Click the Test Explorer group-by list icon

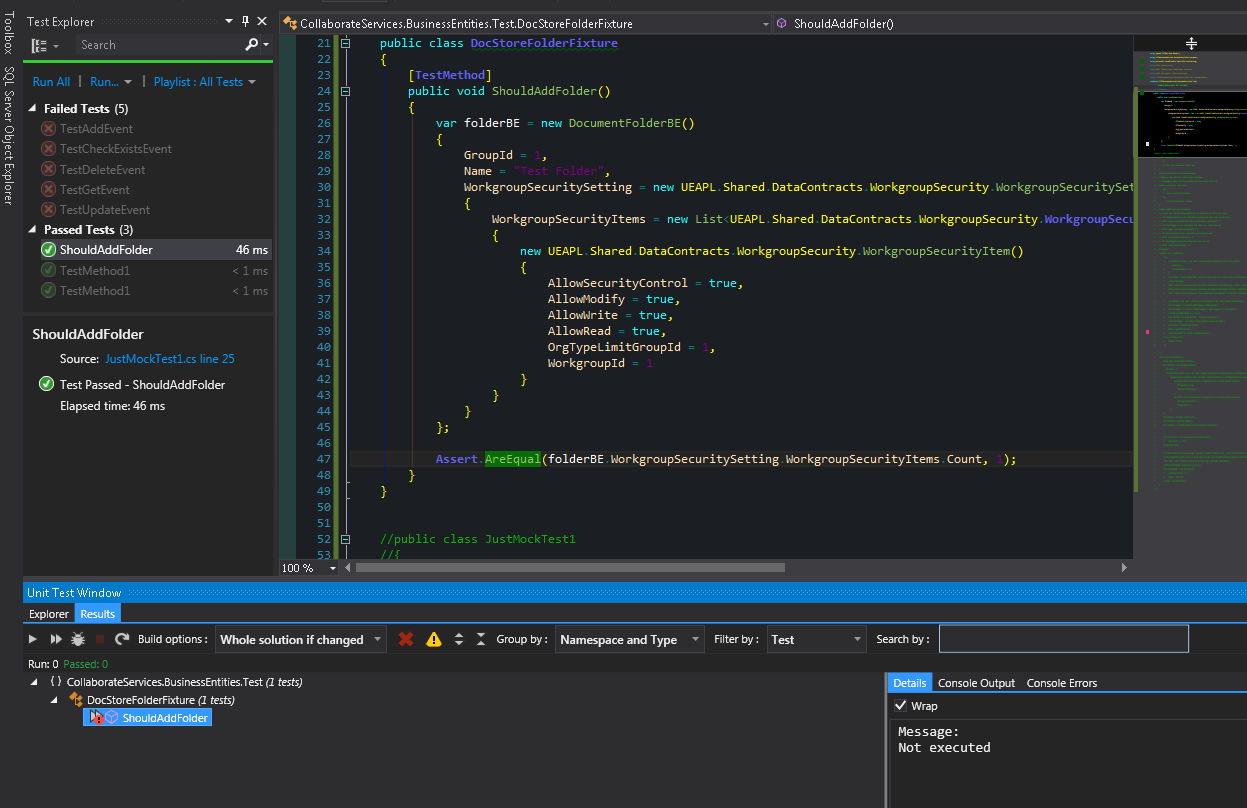click(x=39, y=45)
